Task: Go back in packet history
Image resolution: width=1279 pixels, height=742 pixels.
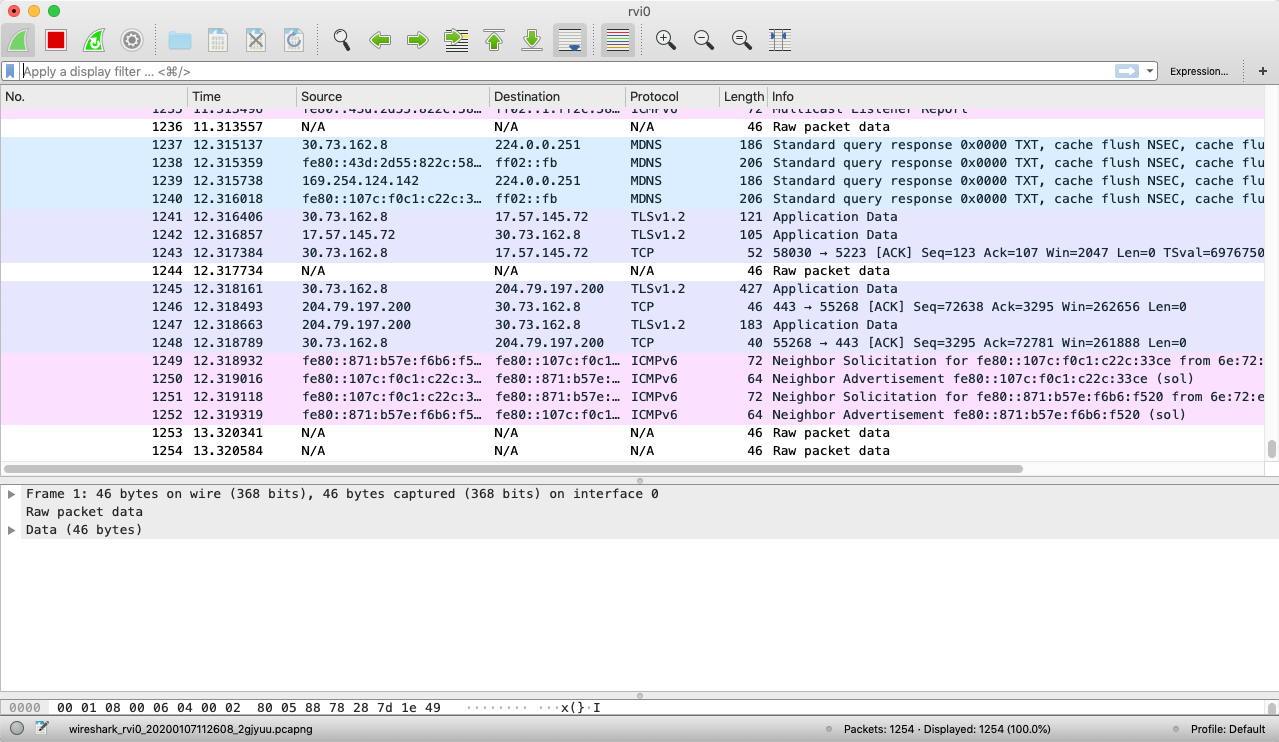Action: point(380,40)
